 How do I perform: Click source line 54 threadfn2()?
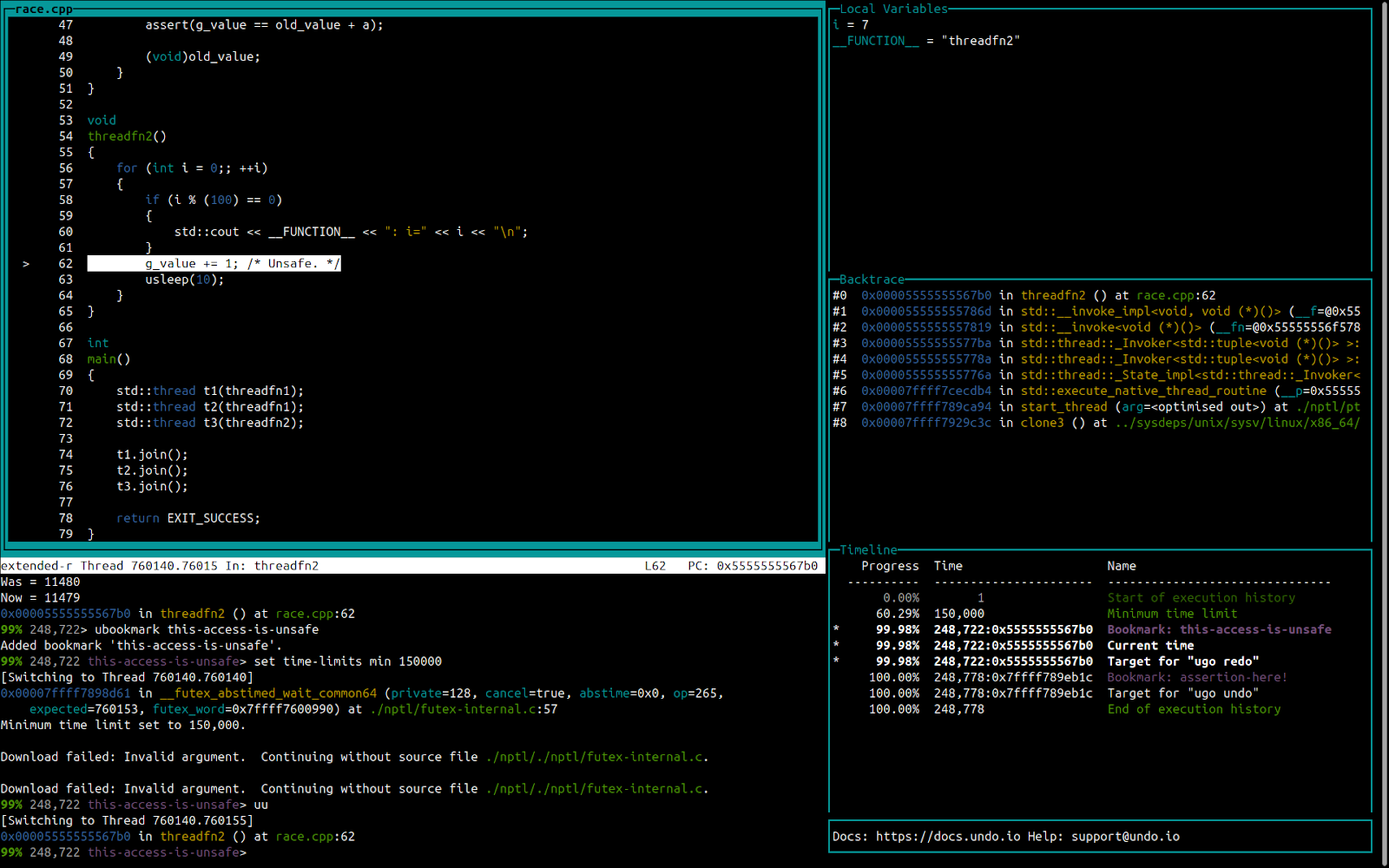pos(127,136)
